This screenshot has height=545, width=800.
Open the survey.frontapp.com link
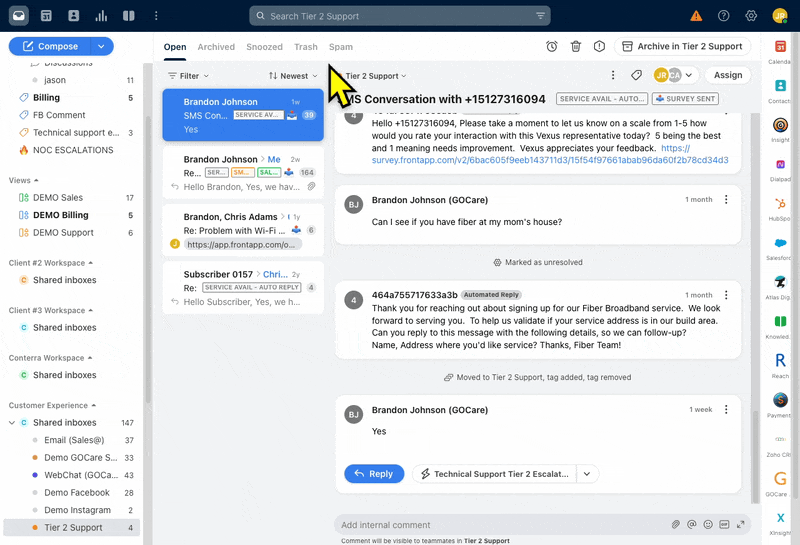coord(550,155)
